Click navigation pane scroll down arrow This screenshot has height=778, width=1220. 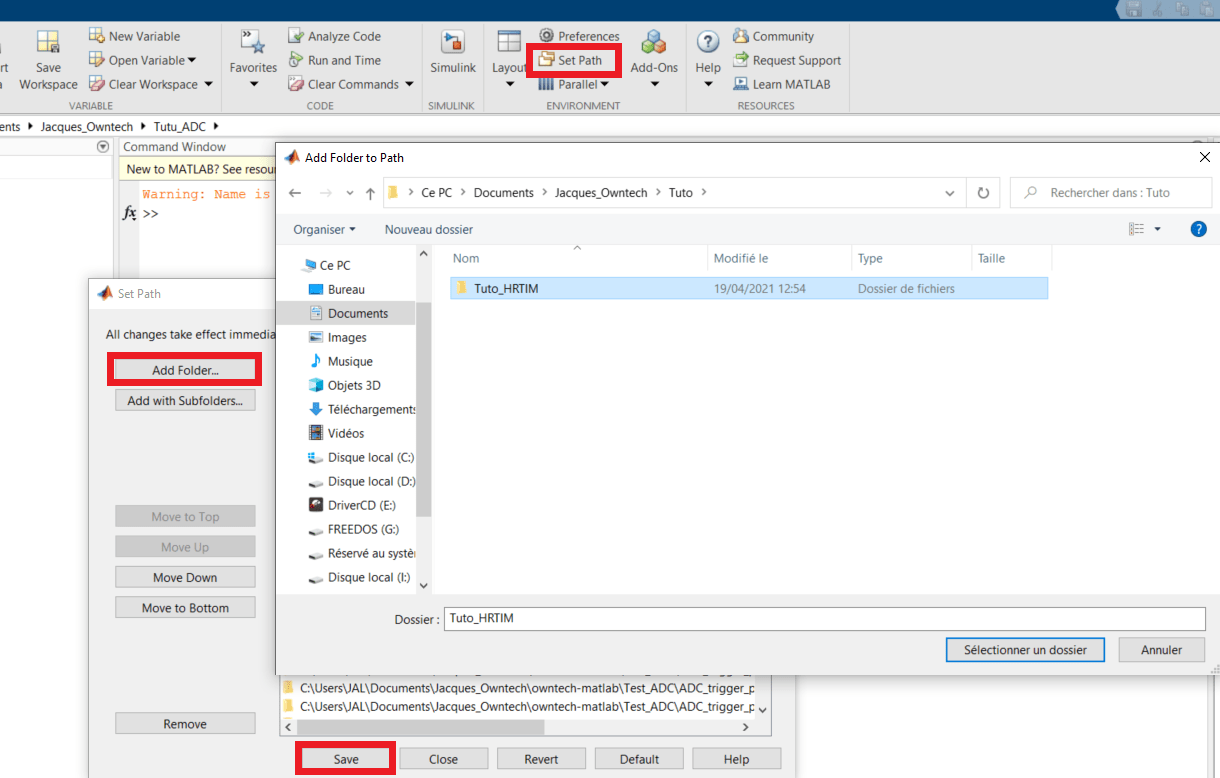(x=423, y=585)
